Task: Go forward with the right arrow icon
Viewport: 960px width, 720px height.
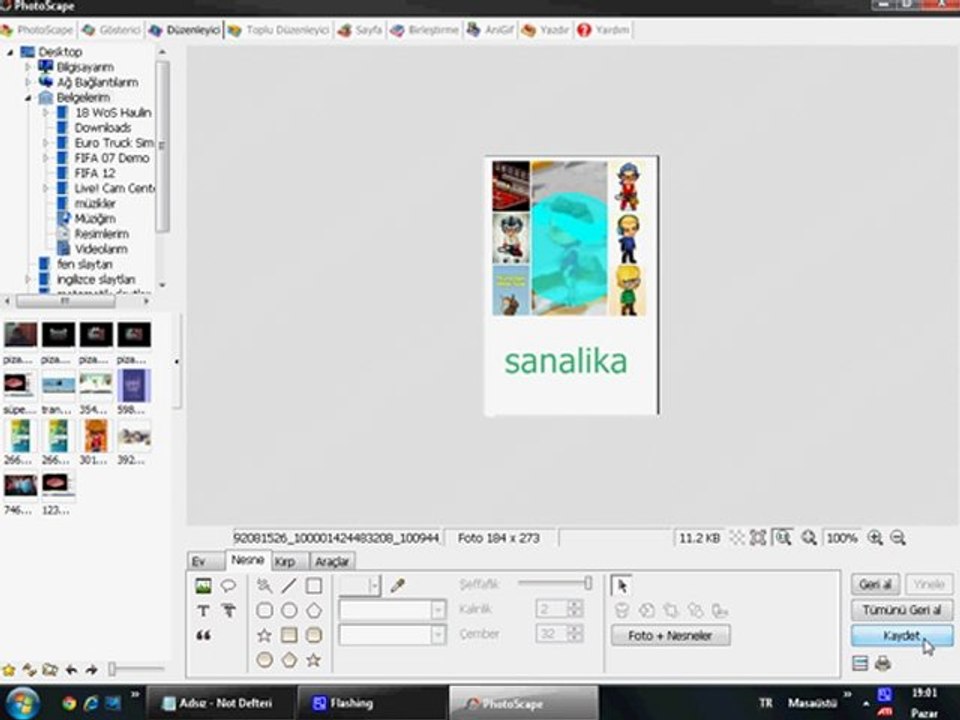Action: tap(91, 670)
